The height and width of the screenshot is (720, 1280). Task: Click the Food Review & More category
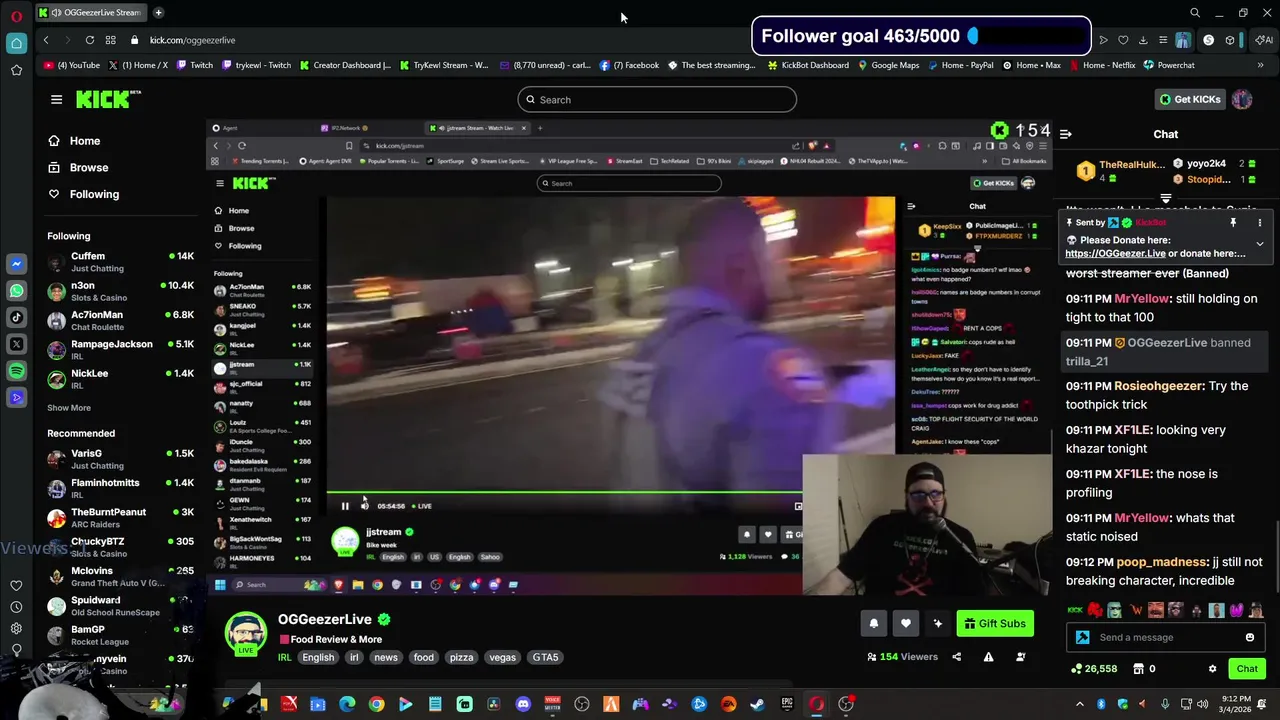click(336, 639)
